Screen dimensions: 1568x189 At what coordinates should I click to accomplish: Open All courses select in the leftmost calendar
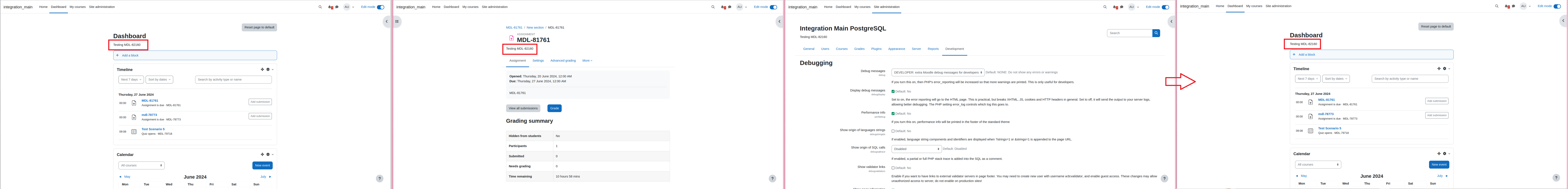click(x=141, y=165)
